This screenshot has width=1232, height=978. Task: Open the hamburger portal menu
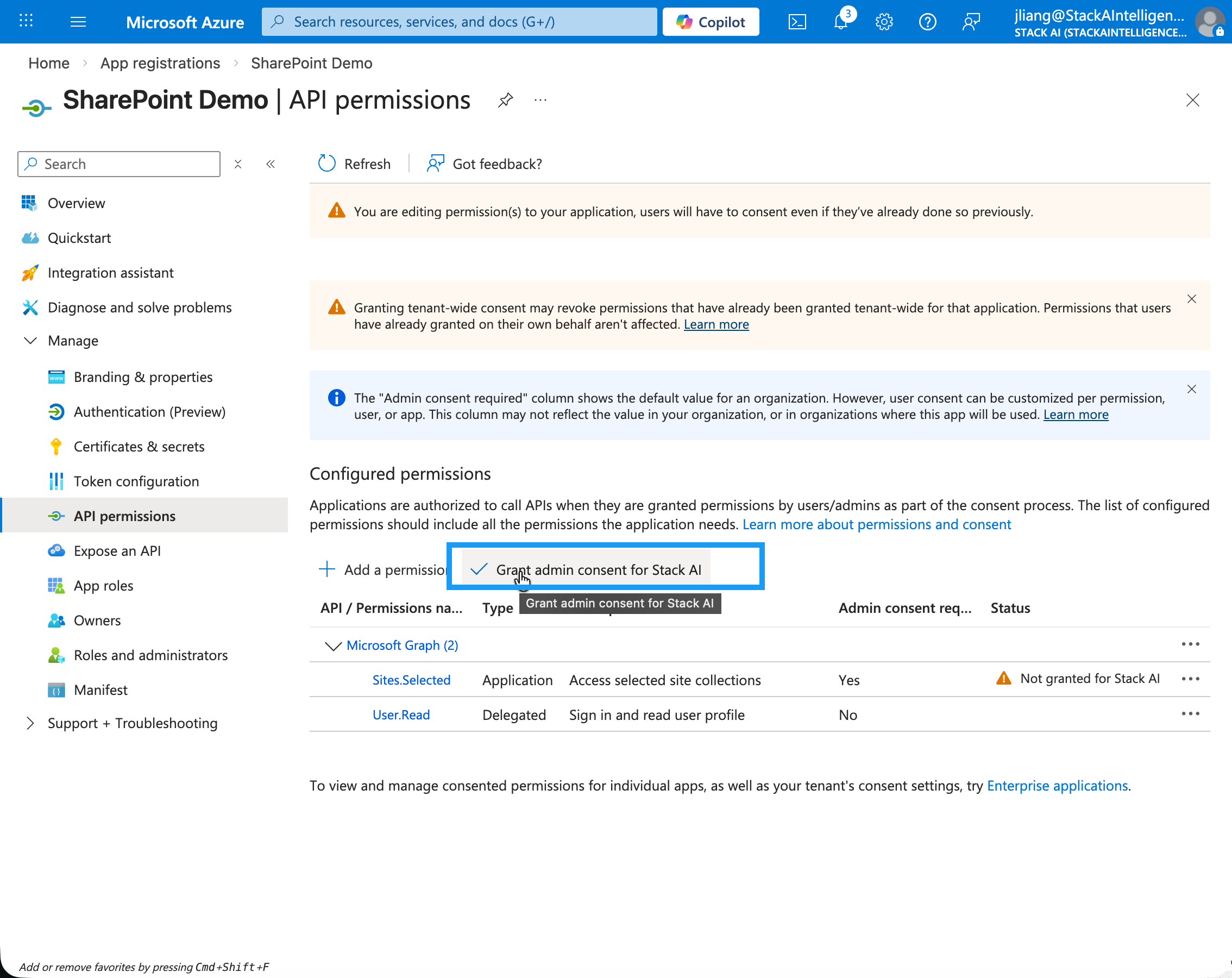coord(78,22)
